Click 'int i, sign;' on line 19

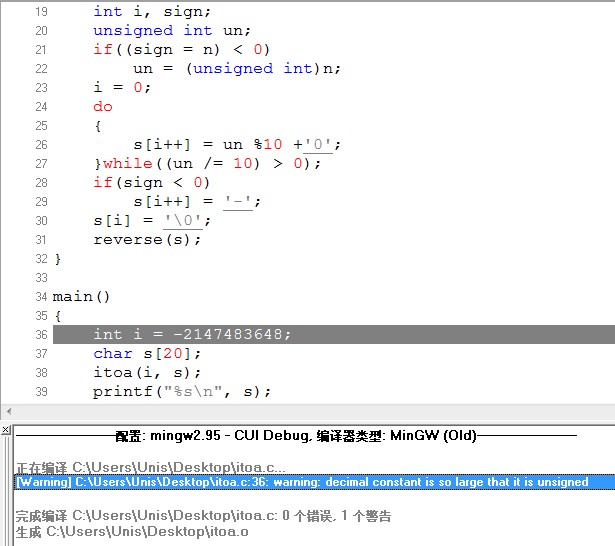point(152,11)
